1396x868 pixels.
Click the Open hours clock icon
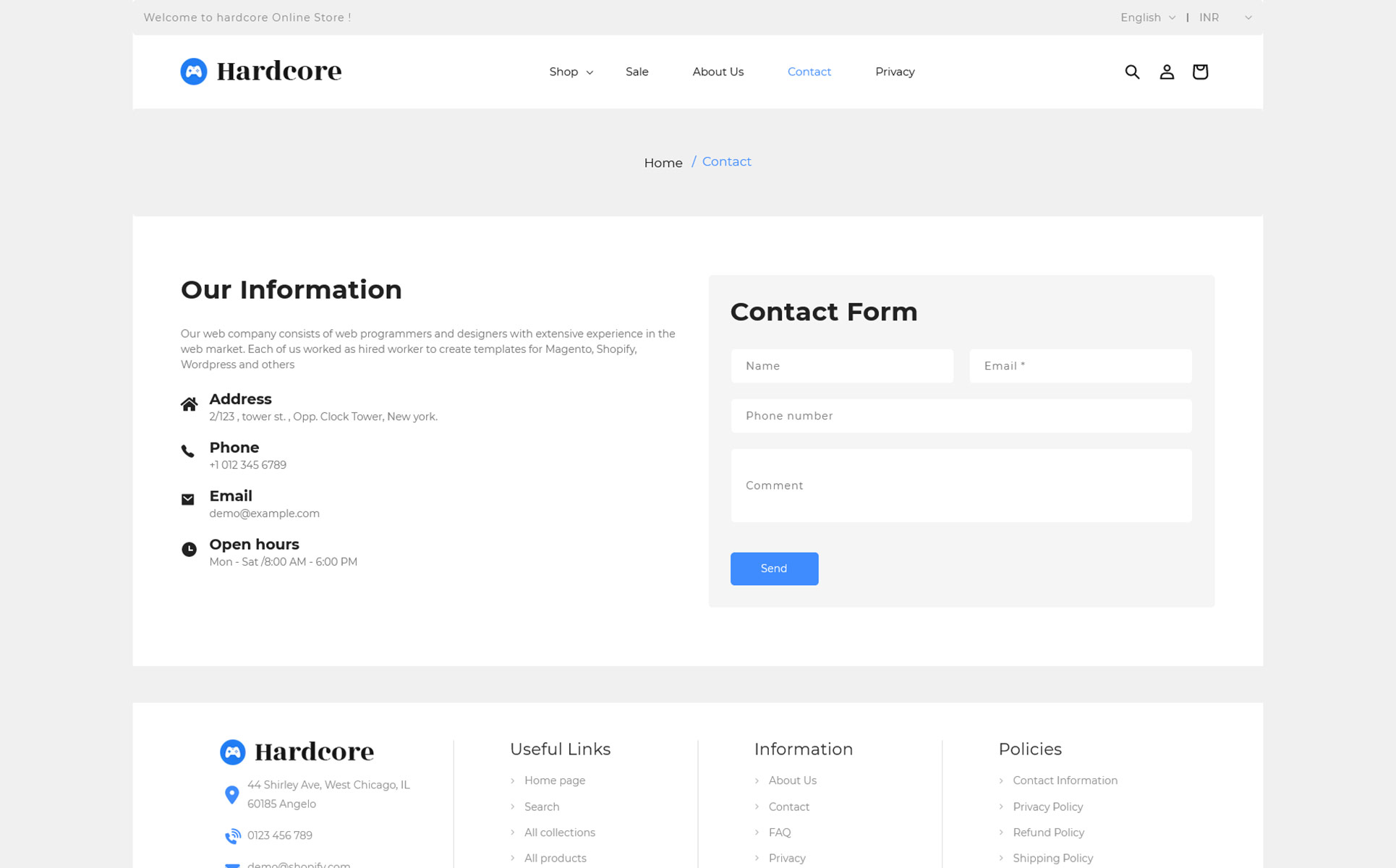point(189,549)
